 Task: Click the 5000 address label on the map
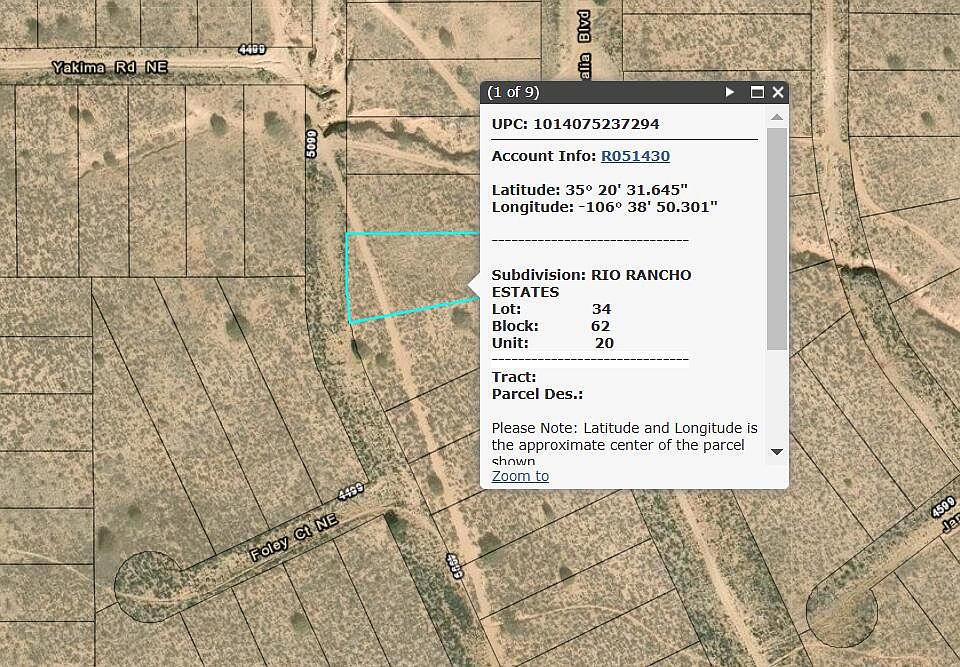[x=311, y=144]
